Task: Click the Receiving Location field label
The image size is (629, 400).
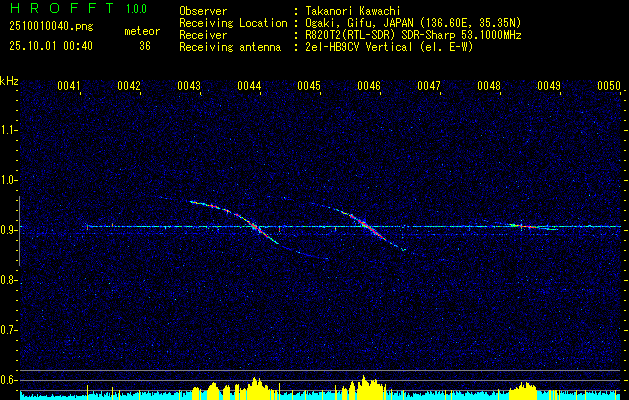Action: pos(233,23)
